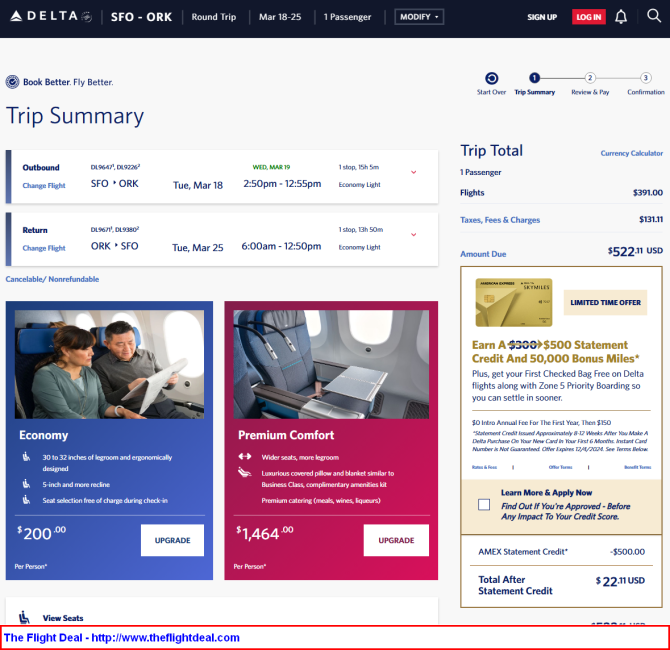Click the Economy cabin photo
The image size is (670, 650).
point(109,364)
